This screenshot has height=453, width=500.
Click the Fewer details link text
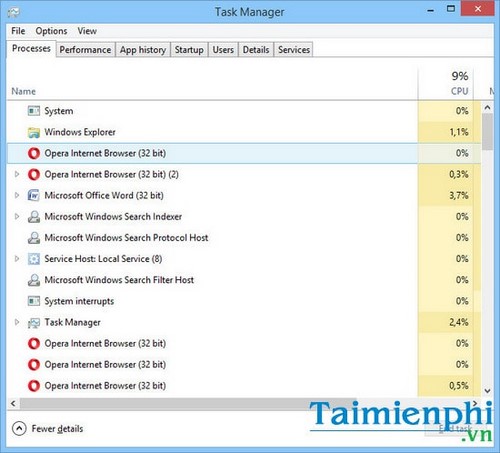(x=57, y=429)
